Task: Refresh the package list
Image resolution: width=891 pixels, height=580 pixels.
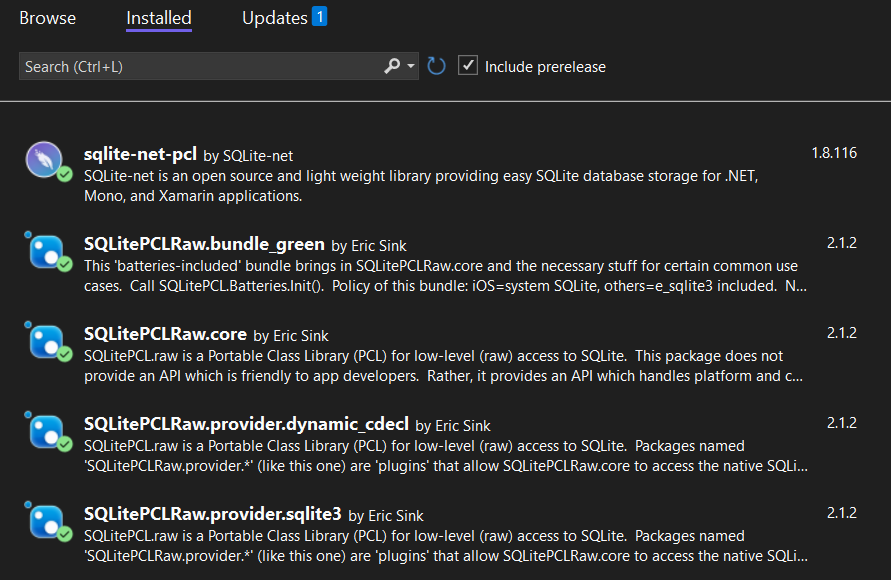Action: pyautogui.click(x=436, y=66)
